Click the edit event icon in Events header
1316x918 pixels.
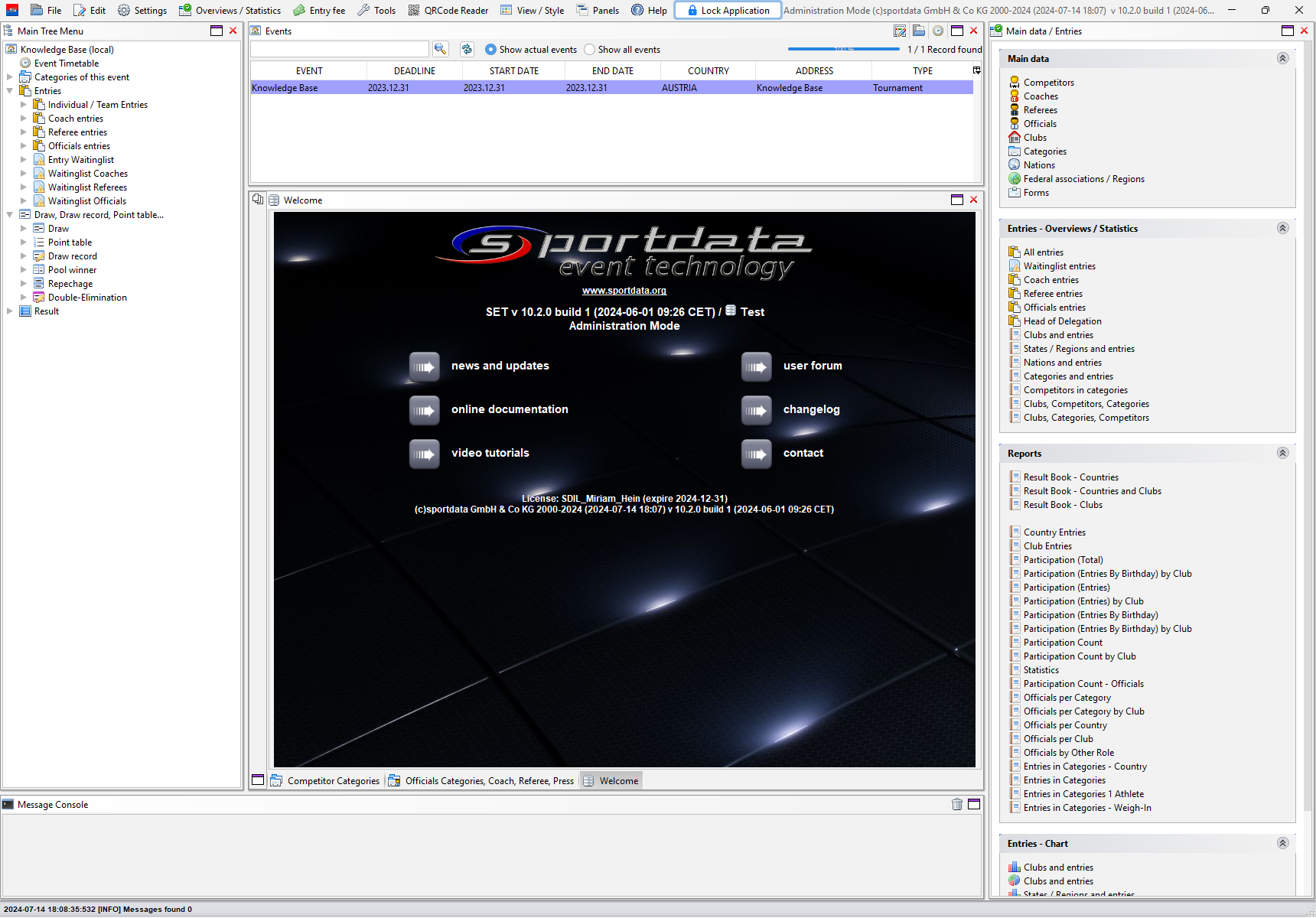[x=900, y=31]
